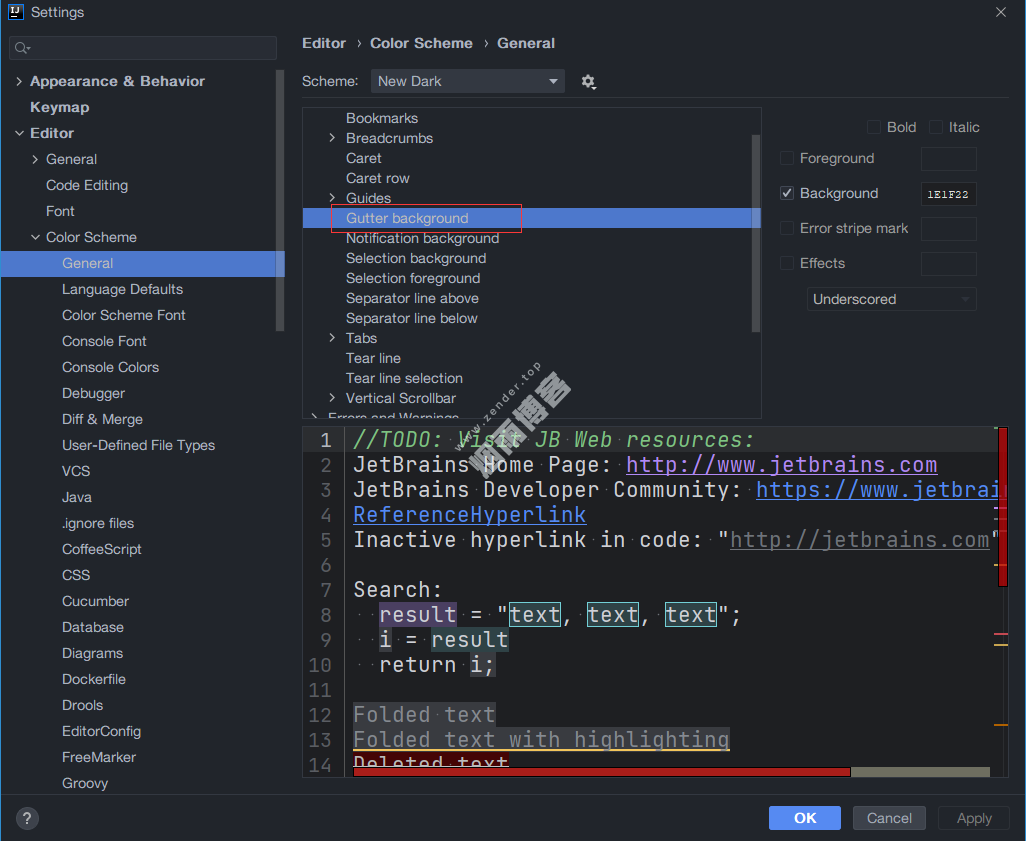Screen dimensions: 1026x841
Task: Click the help question mark icon
Action: pyautogui.click(x=27, y=818)
